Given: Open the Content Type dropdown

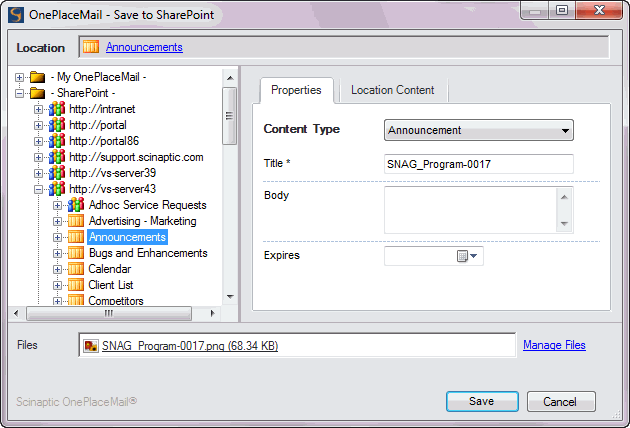Looking at the screenshot, I should [566, 130].
